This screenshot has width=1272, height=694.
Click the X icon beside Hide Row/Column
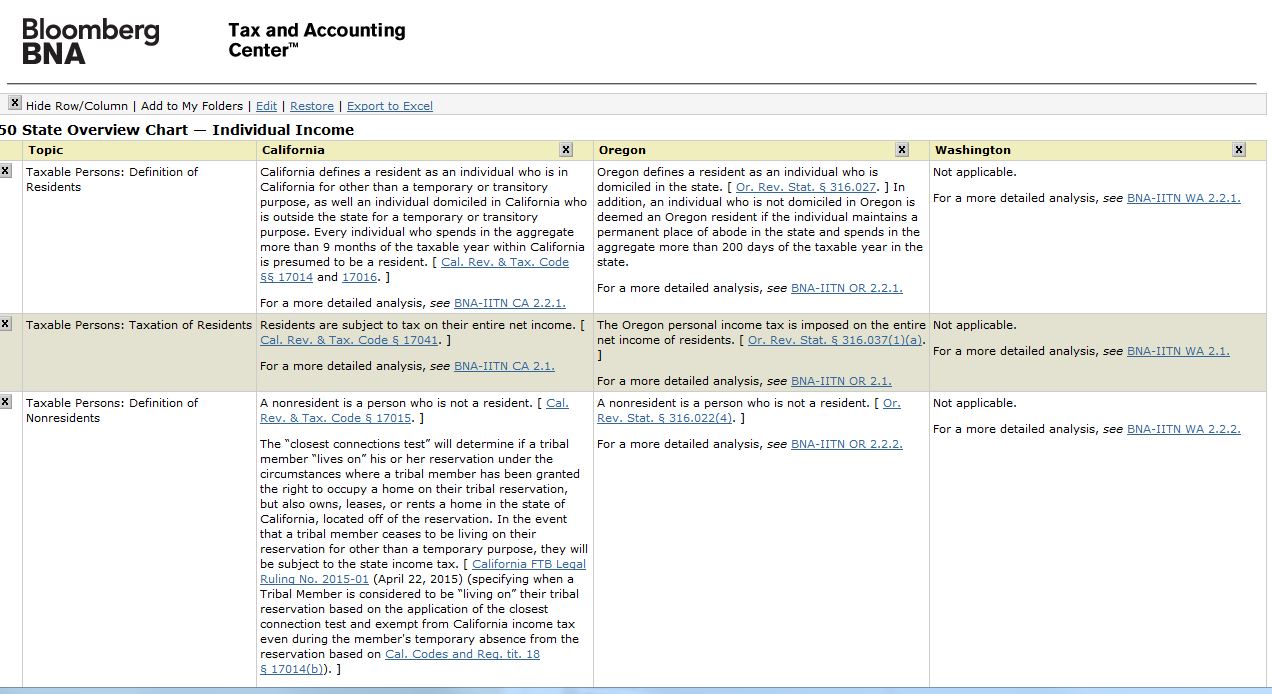coord(14,102)
